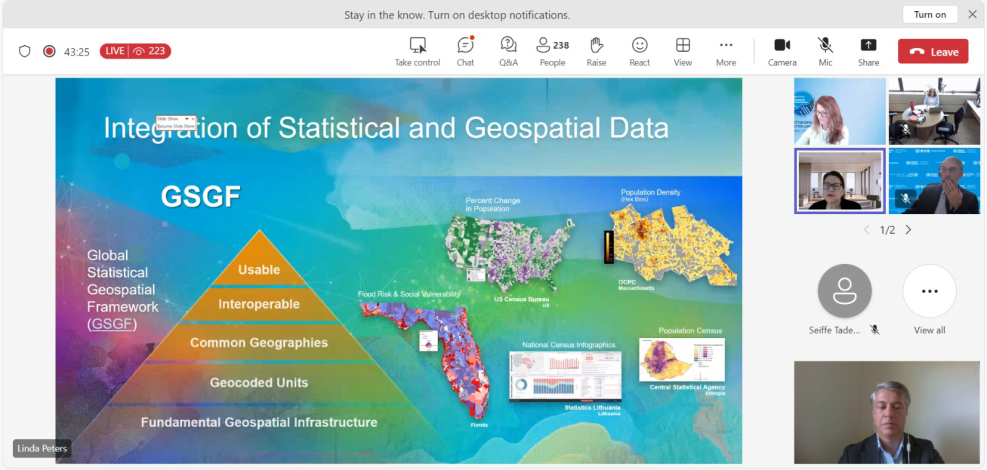Image resolution: width=987 pixels, height=470 pixels.
Task: Click the GSGF link on slide
Action: (112, 324)
